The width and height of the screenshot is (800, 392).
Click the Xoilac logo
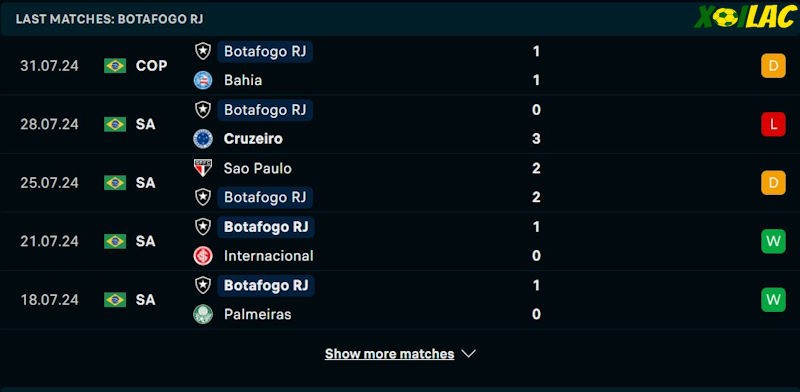(x=744, y=18)
